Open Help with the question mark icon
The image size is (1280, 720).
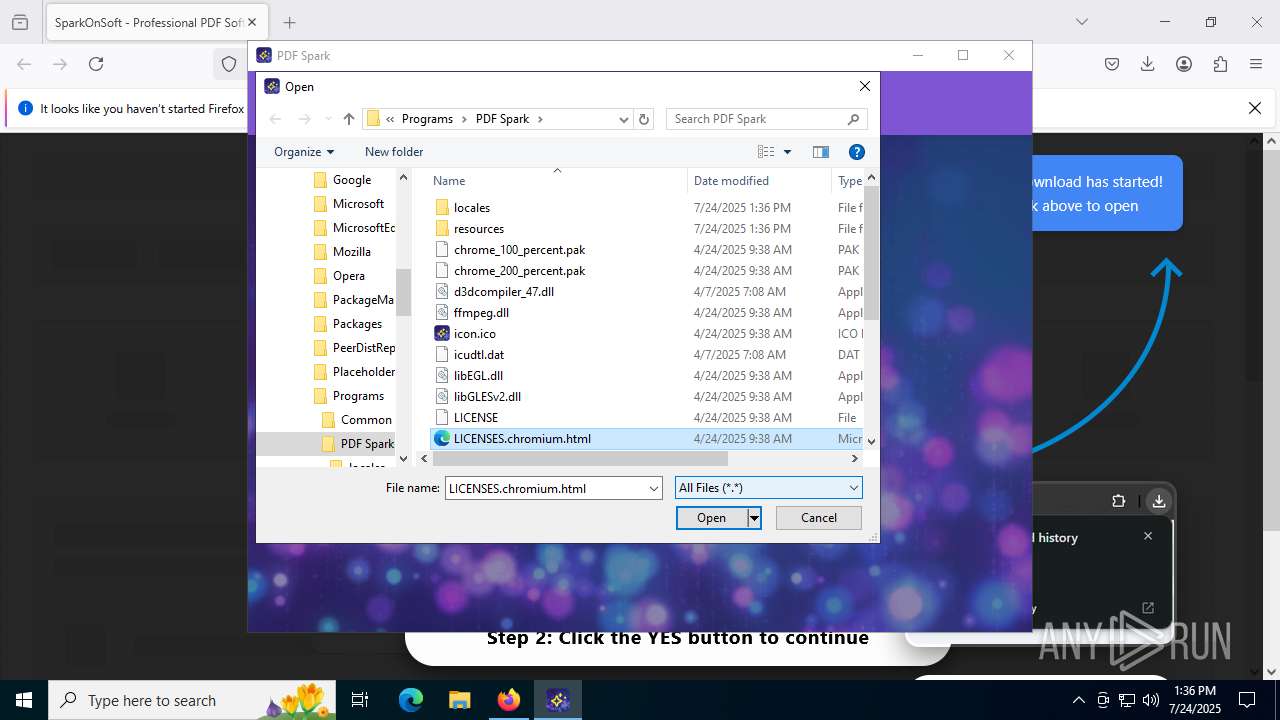pyautogui.click(x=856, y=152)
